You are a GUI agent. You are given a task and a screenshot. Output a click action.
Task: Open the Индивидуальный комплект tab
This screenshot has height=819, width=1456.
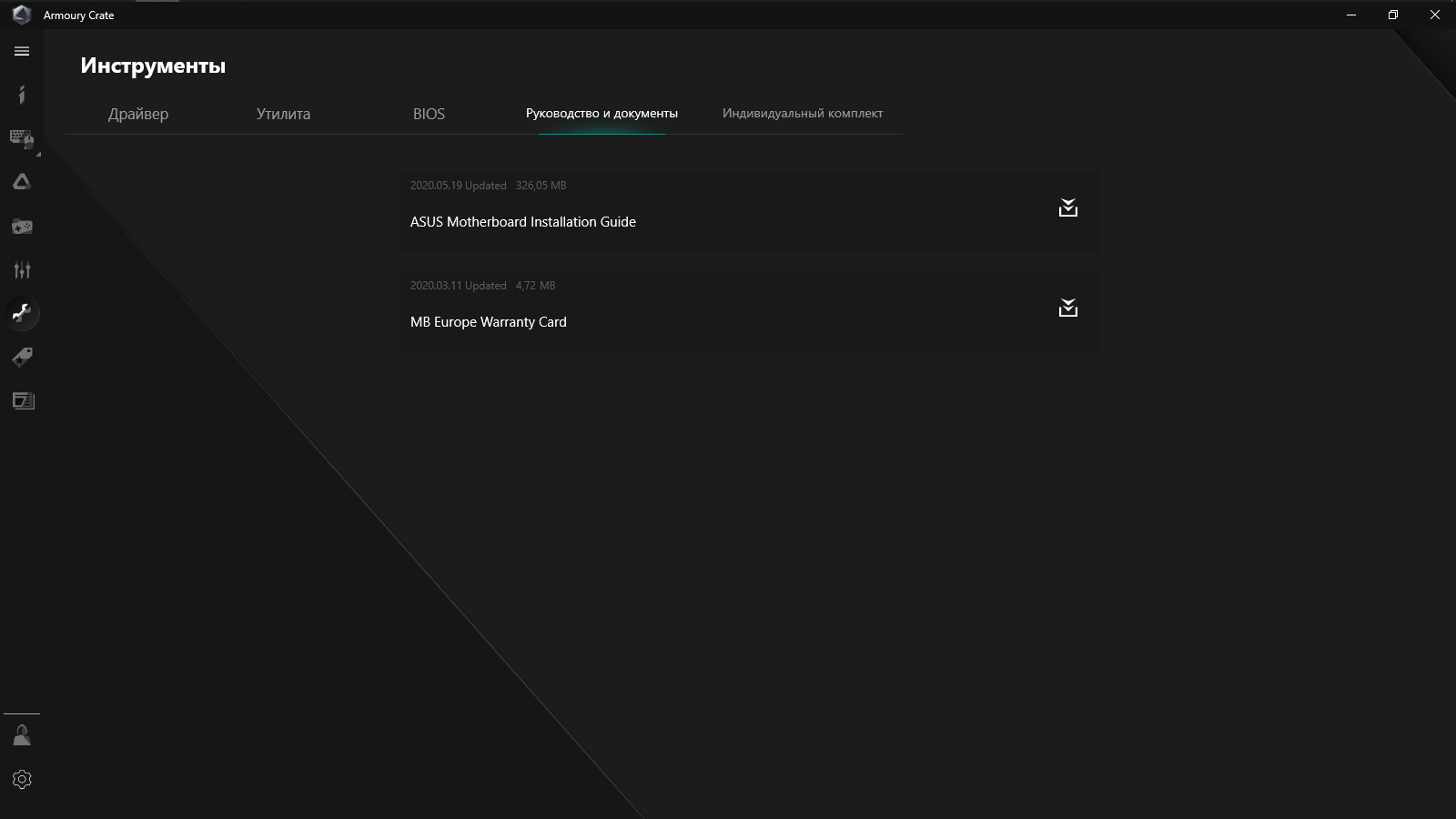pyautogui.click(x=803, y=114)
